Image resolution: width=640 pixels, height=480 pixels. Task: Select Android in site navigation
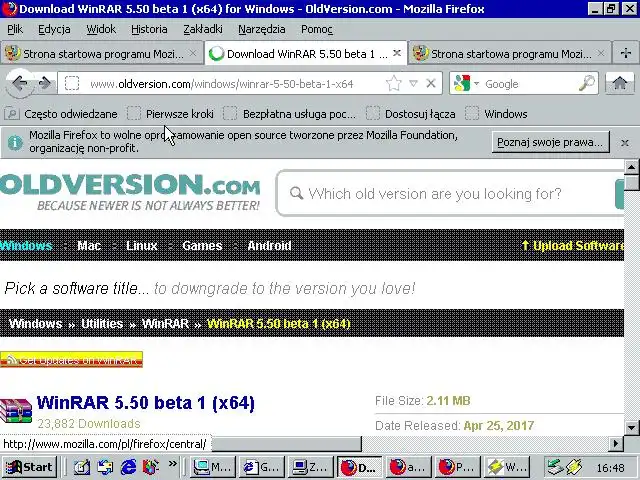pyautogui.click(x=269, y=245)
